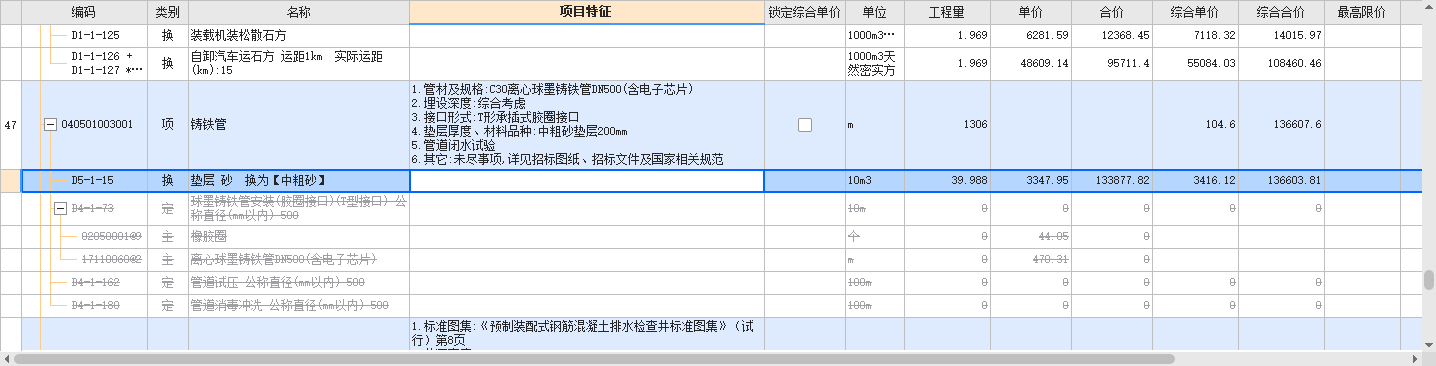This screenshot has width=1436, height=366.
Task: Select the D1-1-126 + D1-1-127 code row
Action: click(107, 63)
